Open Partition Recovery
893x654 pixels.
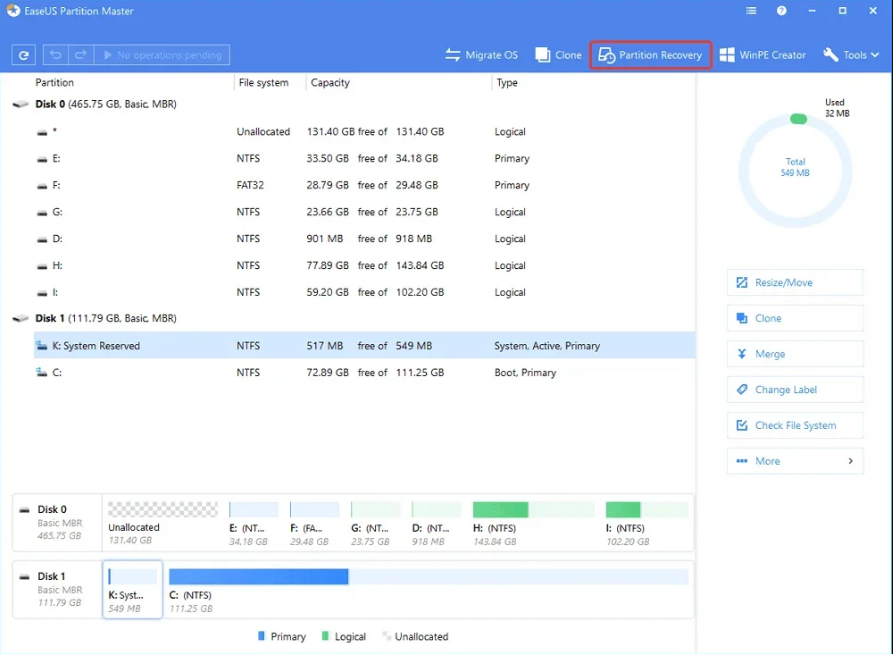point(650,55)
